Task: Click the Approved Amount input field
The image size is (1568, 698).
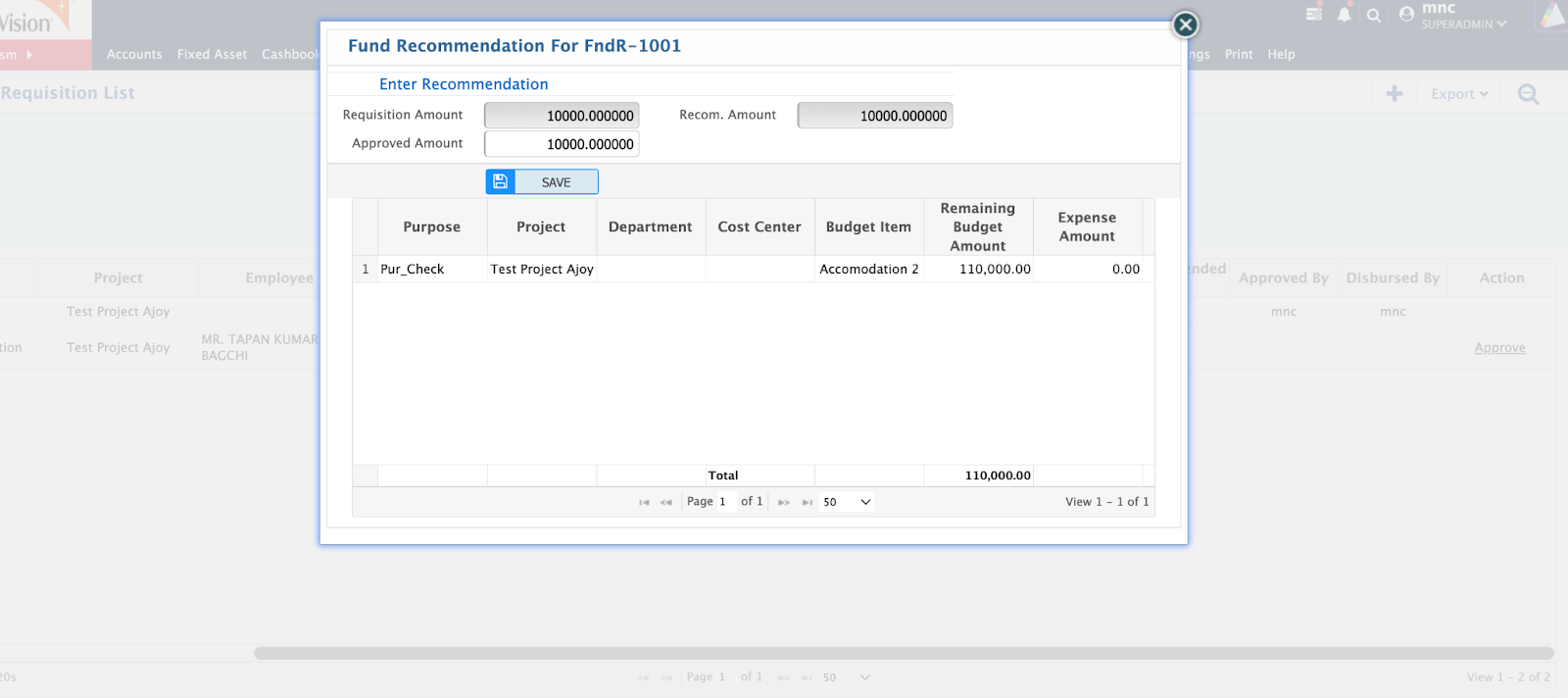Action: [x=562, y=144]
